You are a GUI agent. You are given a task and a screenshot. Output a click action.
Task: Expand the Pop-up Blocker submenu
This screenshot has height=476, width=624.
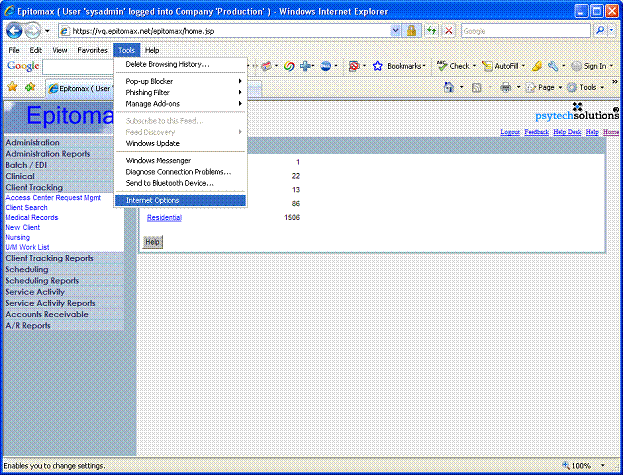tap(180, 81)
